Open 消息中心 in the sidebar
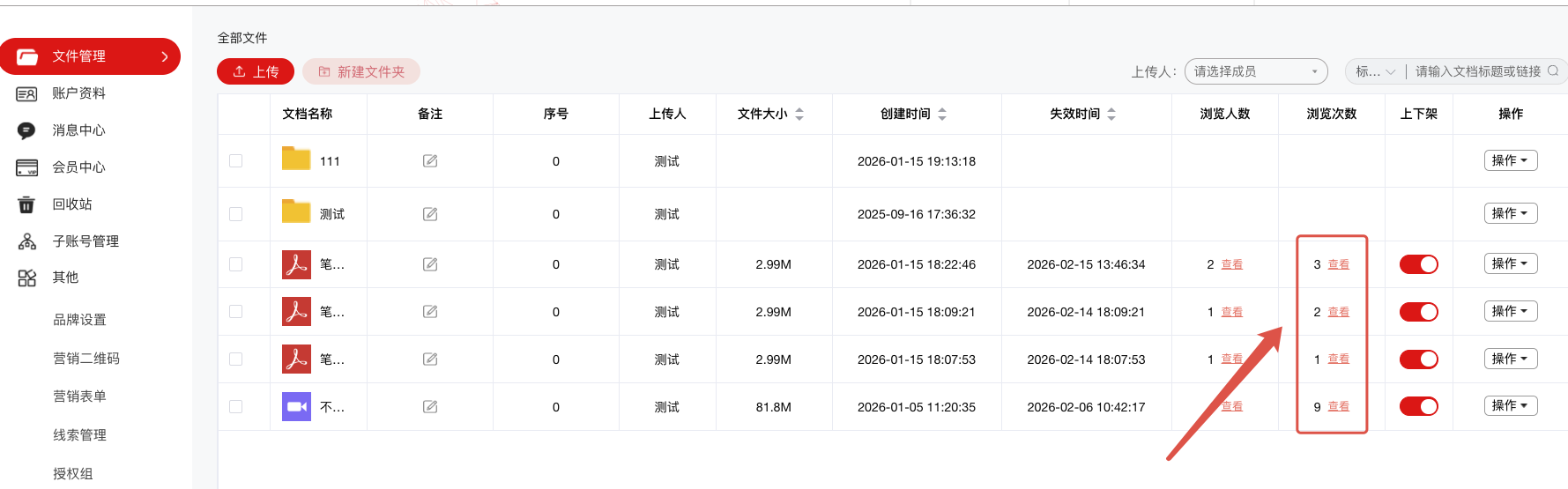The image size is (1568, 489). (78, 130)
